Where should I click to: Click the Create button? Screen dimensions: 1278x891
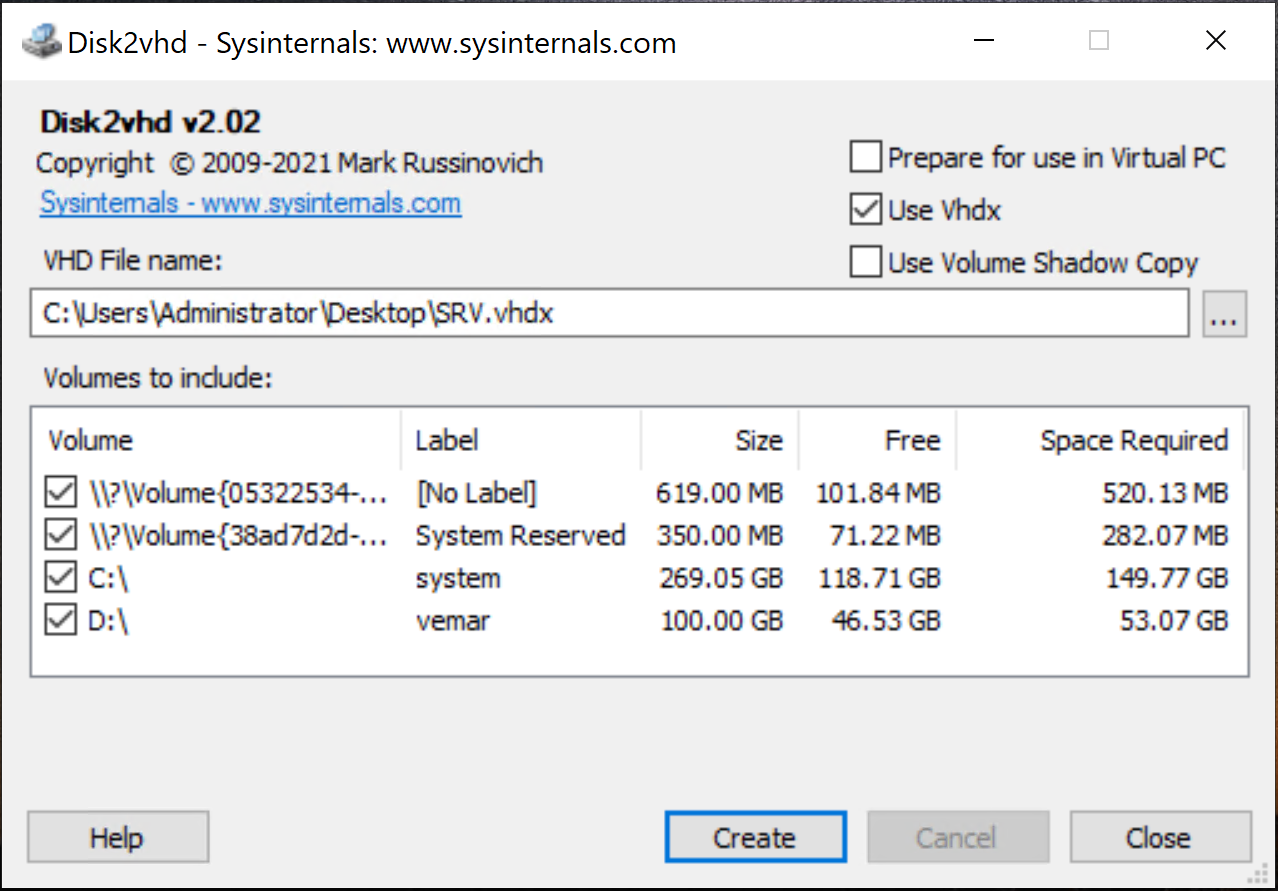(755, 837)
